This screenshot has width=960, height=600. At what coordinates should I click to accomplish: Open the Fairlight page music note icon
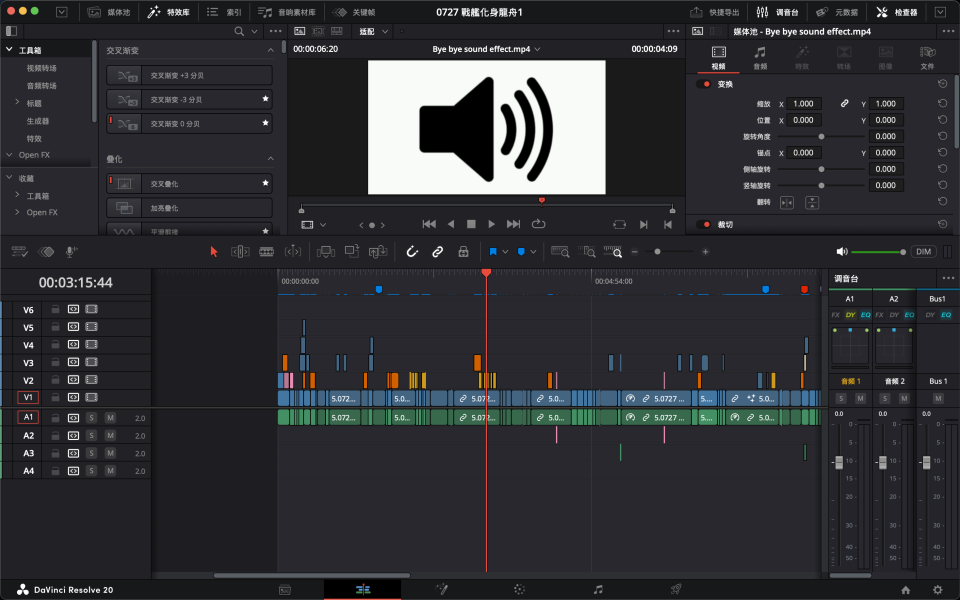(x=598, y=590)
